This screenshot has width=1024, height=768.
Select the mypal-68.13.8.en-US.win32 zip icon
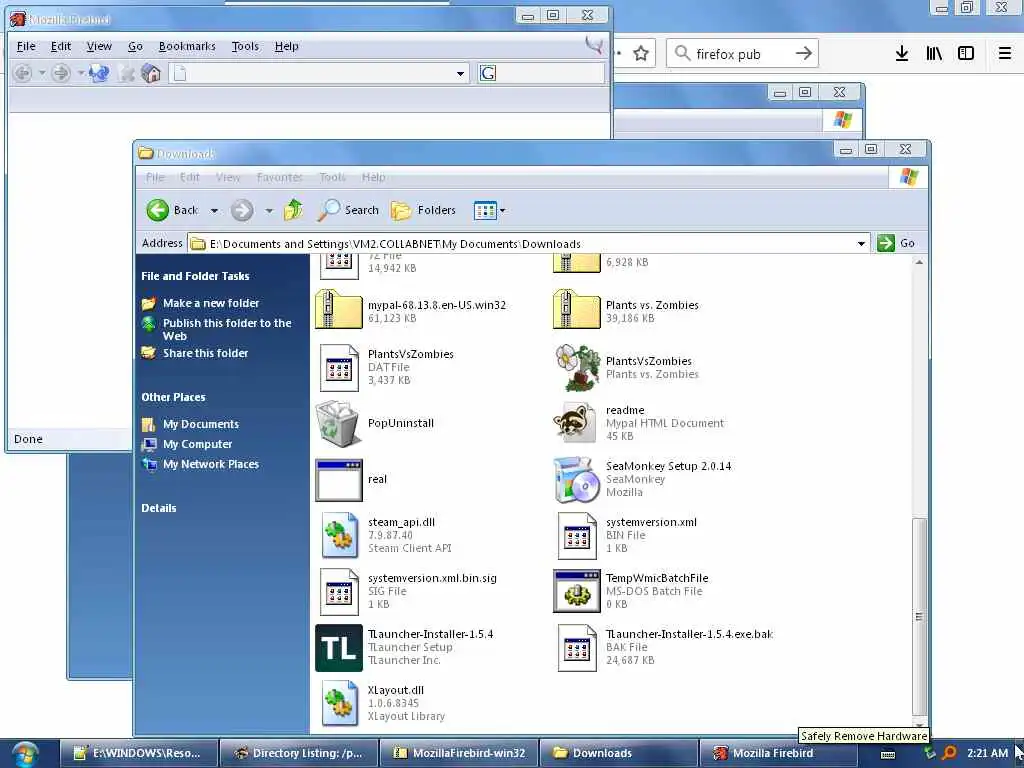[338, 310]
